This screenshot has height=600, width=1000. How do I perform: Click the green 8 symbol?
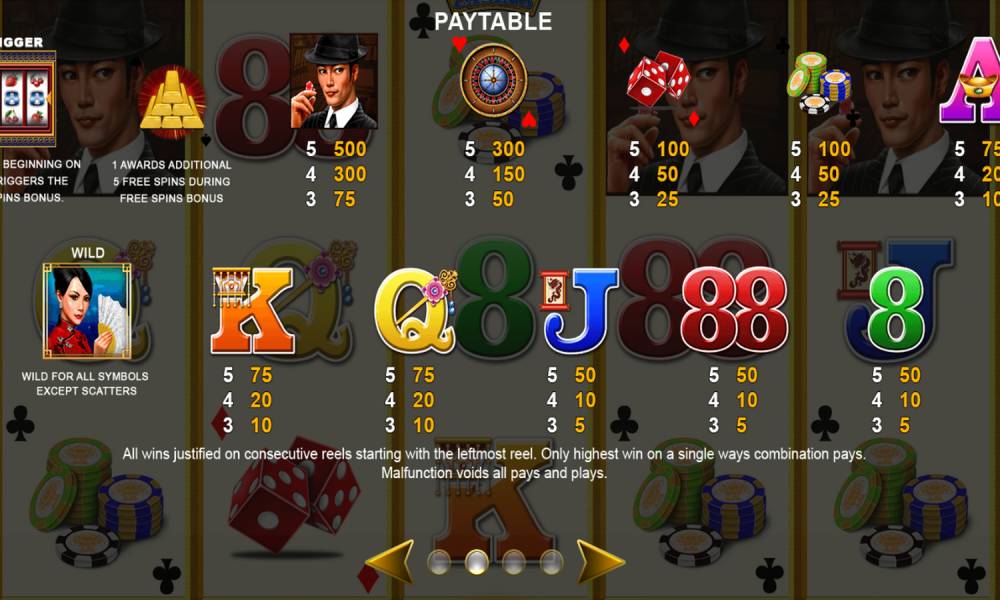(896, 310)
